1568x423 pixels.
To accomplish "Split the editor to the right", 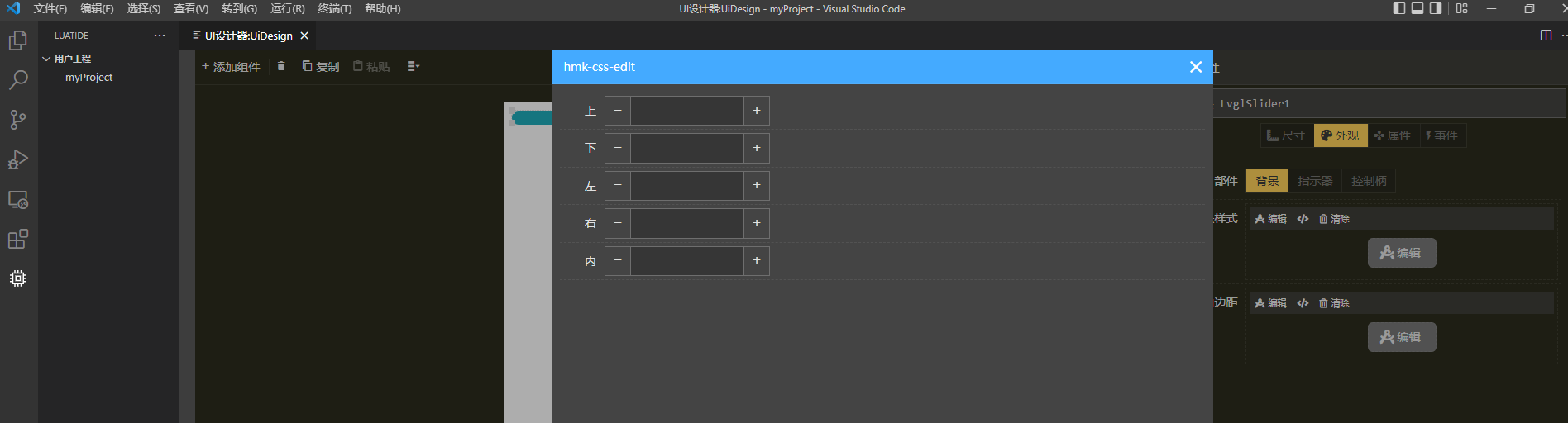I will pyautogui.click(x=1546, y=36).
